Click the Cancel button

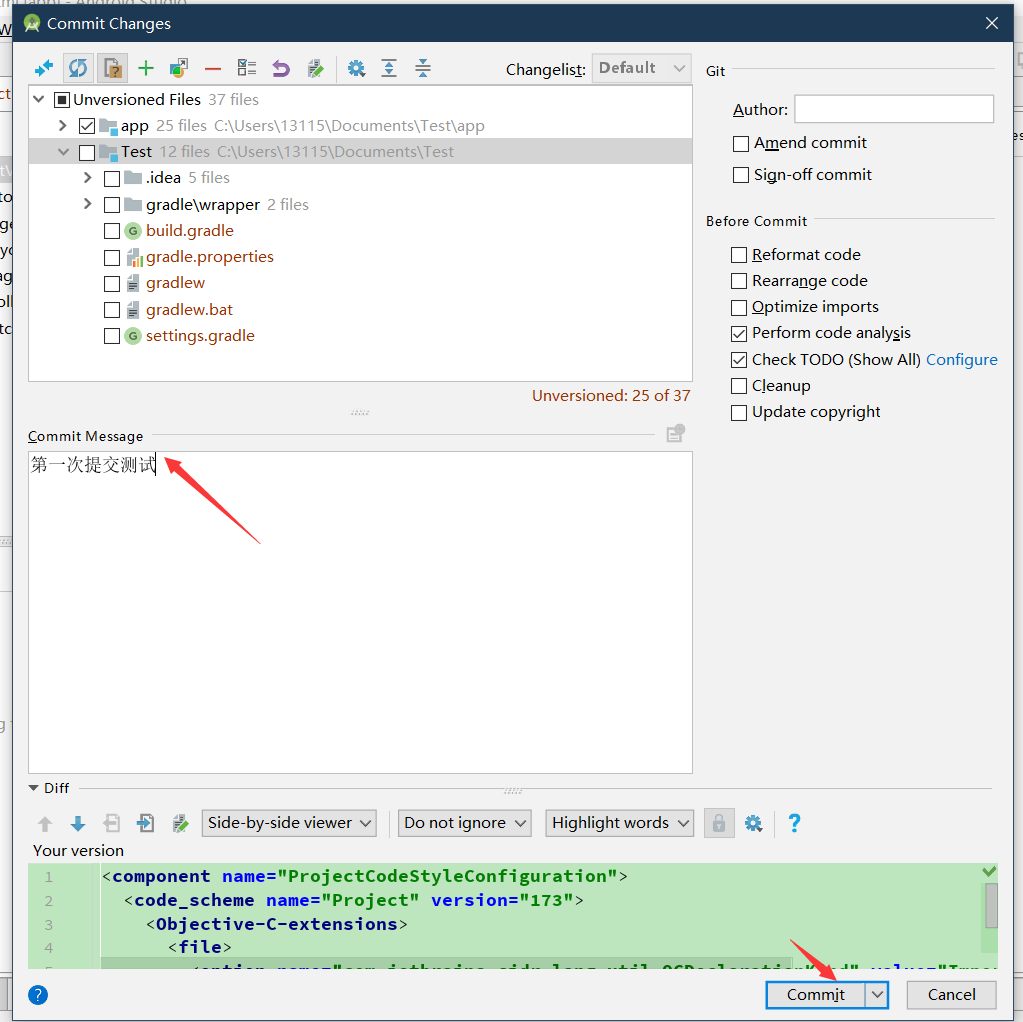[951, 995]
